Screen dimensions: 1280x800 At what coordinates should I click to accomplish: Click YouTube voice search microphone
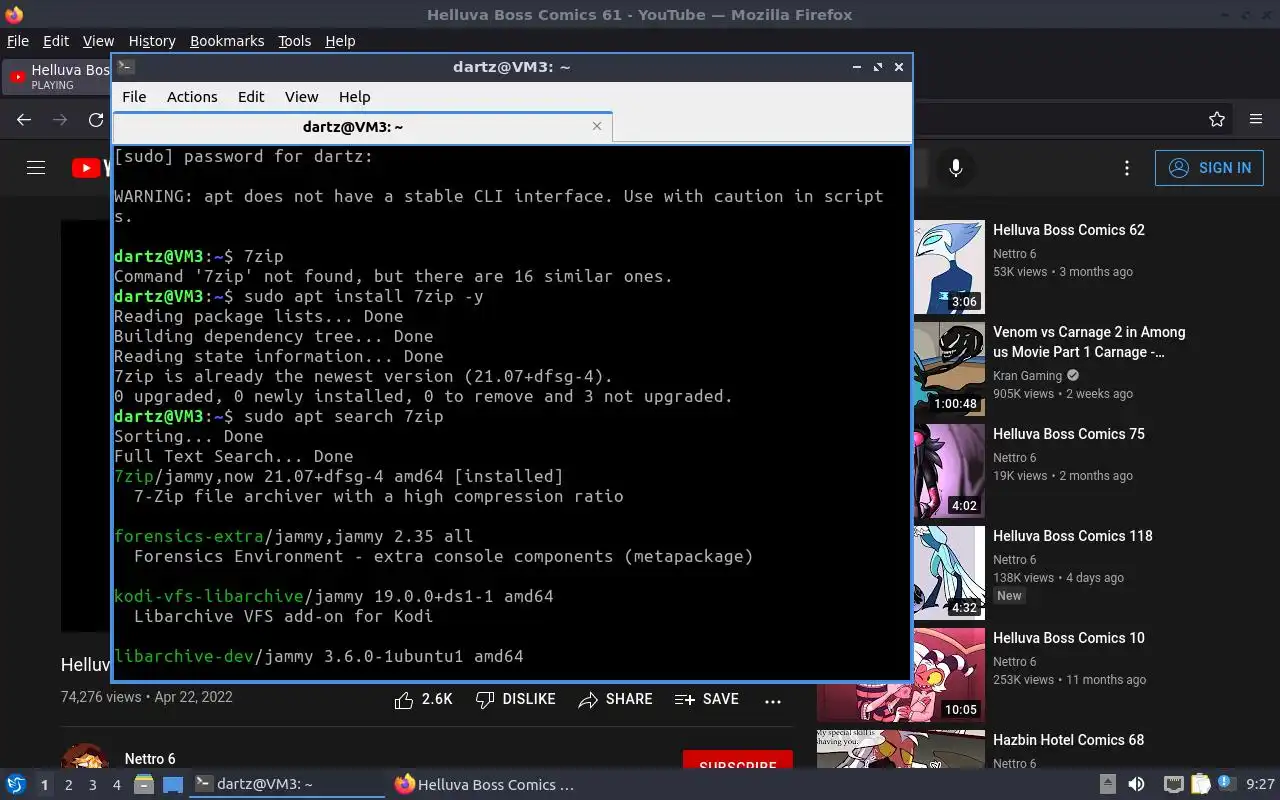coord(955,168)
